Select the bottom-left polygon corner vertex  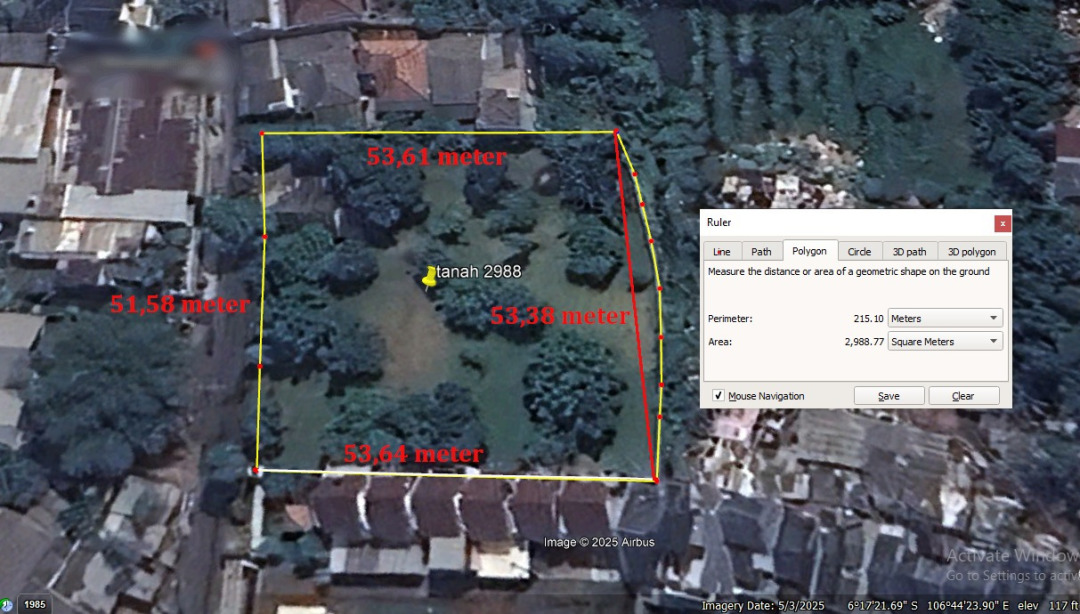(x=256, y=470)
